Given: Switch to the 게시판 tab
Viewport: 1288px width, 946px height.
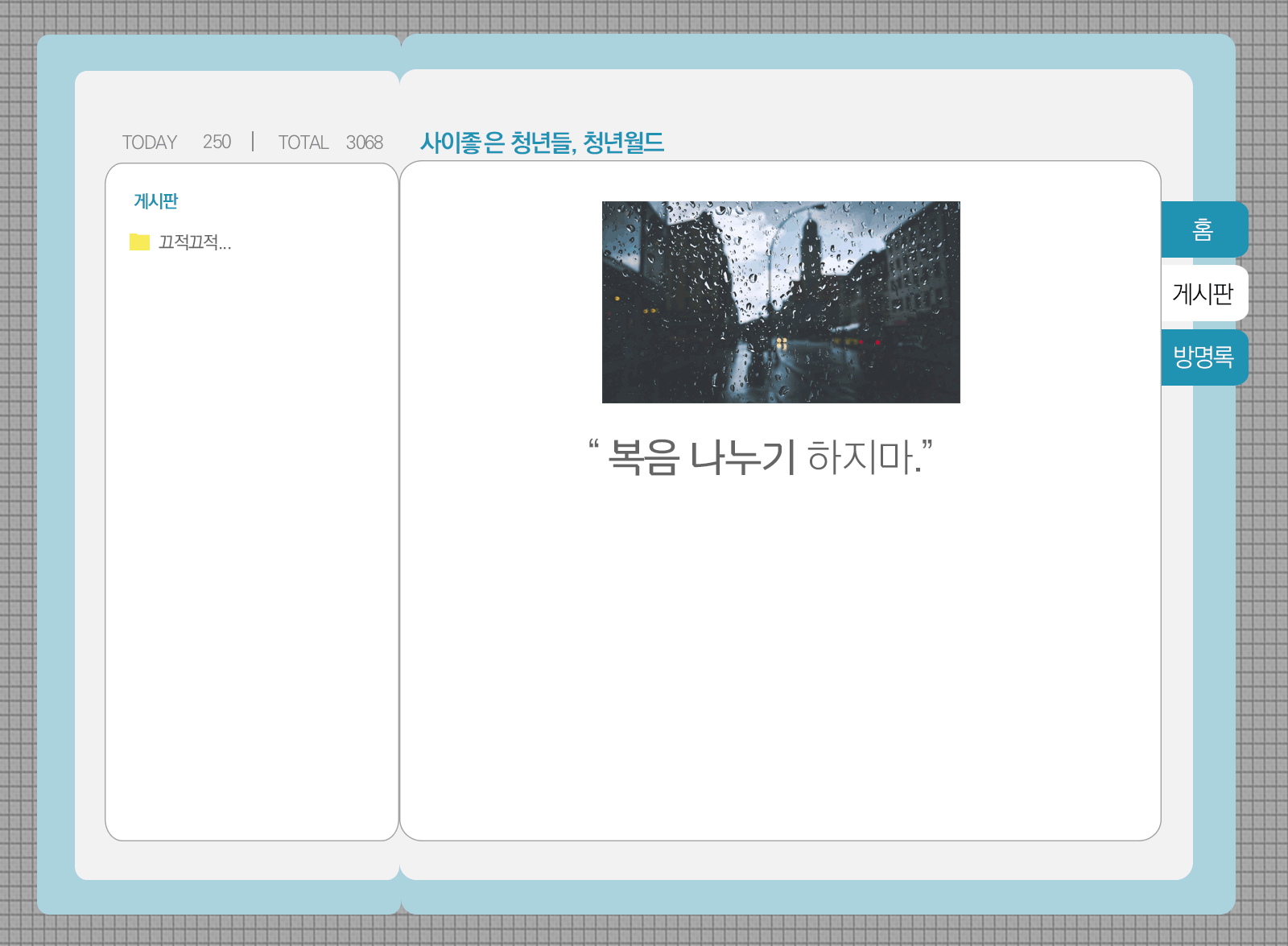Looking at the screenshot, I should click(x=1204, y=293).
